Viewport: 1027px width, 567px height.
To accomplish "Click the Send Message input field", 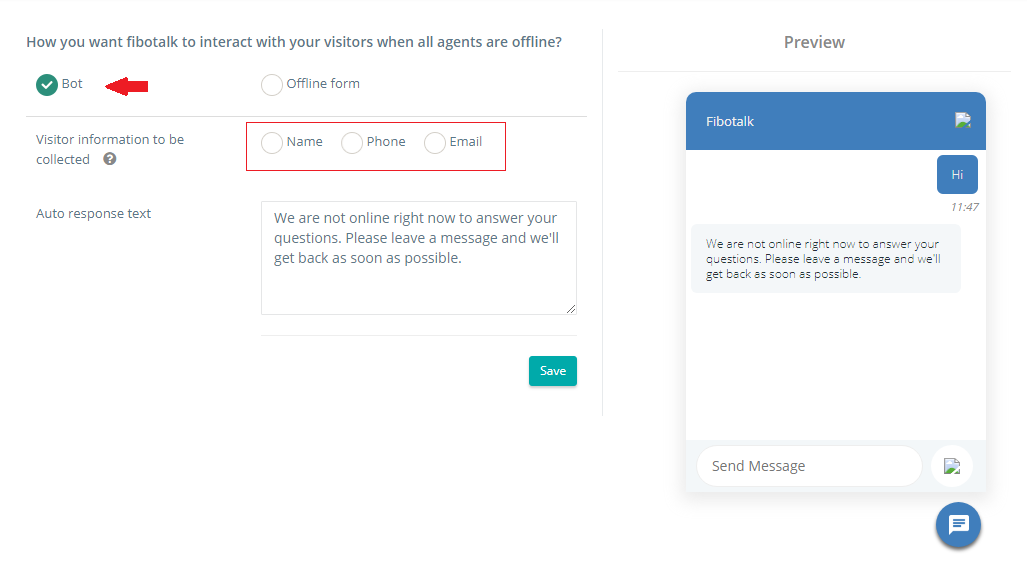I will point(810,466).
